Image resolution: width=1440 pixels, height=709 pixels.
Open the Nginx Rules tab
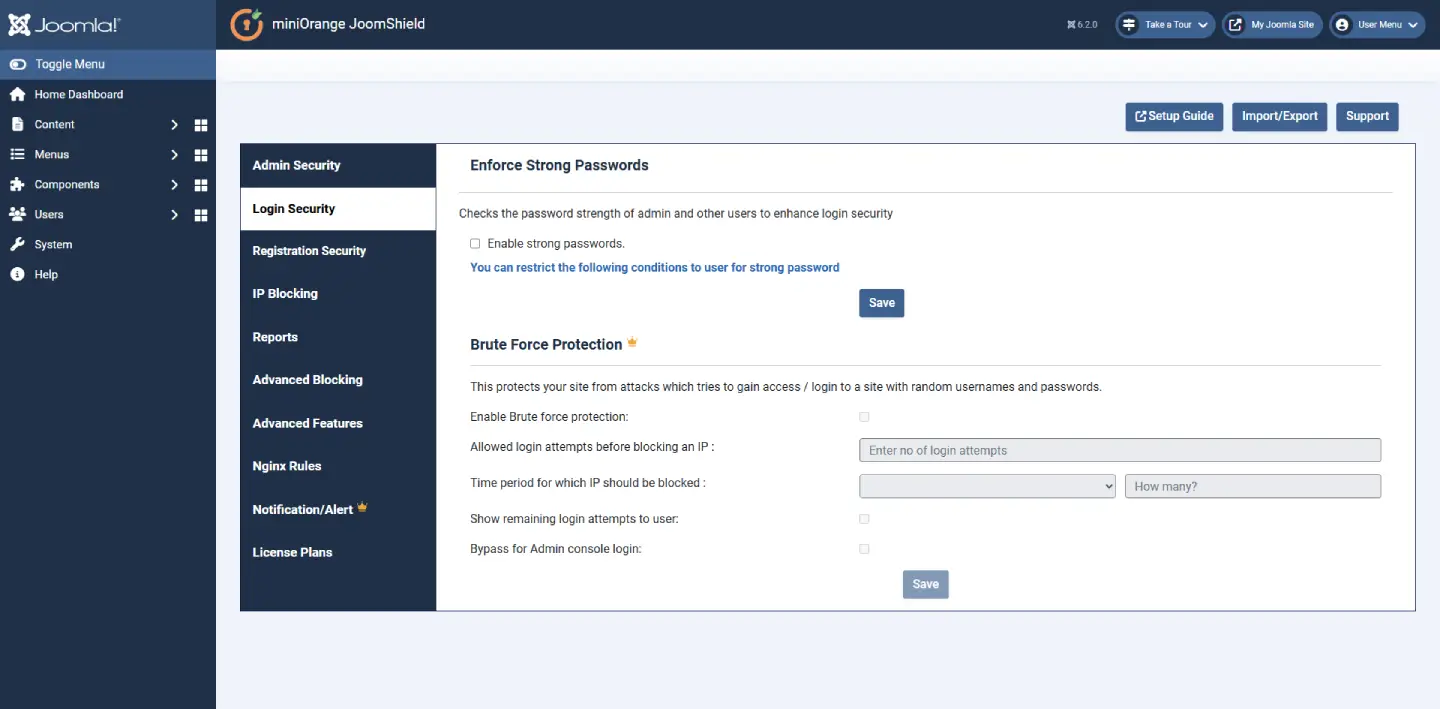click(338, 466)
